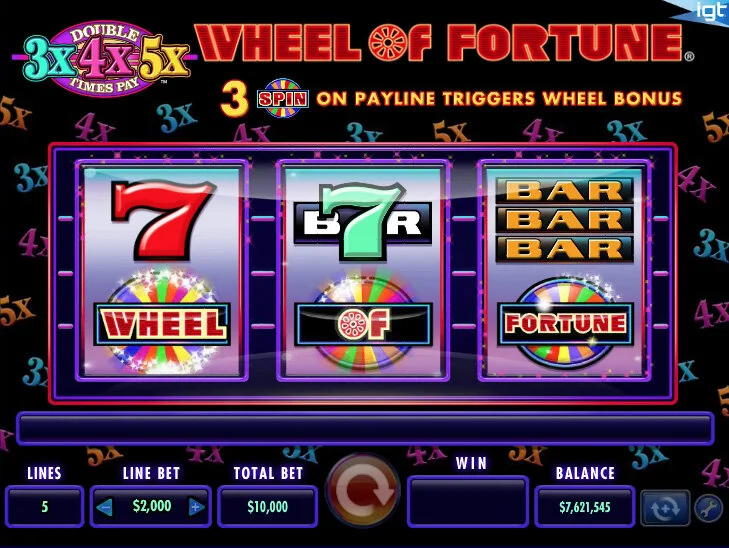Click the Wheel of Fortune title banner
Screen dimensions: 729x548
(x=444, y=43)
